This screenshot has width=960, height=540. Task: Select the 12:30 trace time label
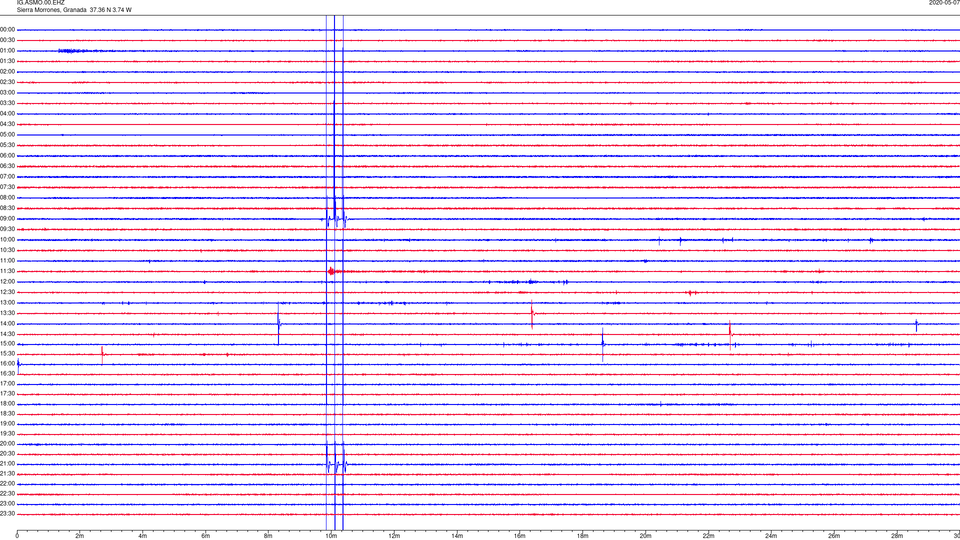7,292
